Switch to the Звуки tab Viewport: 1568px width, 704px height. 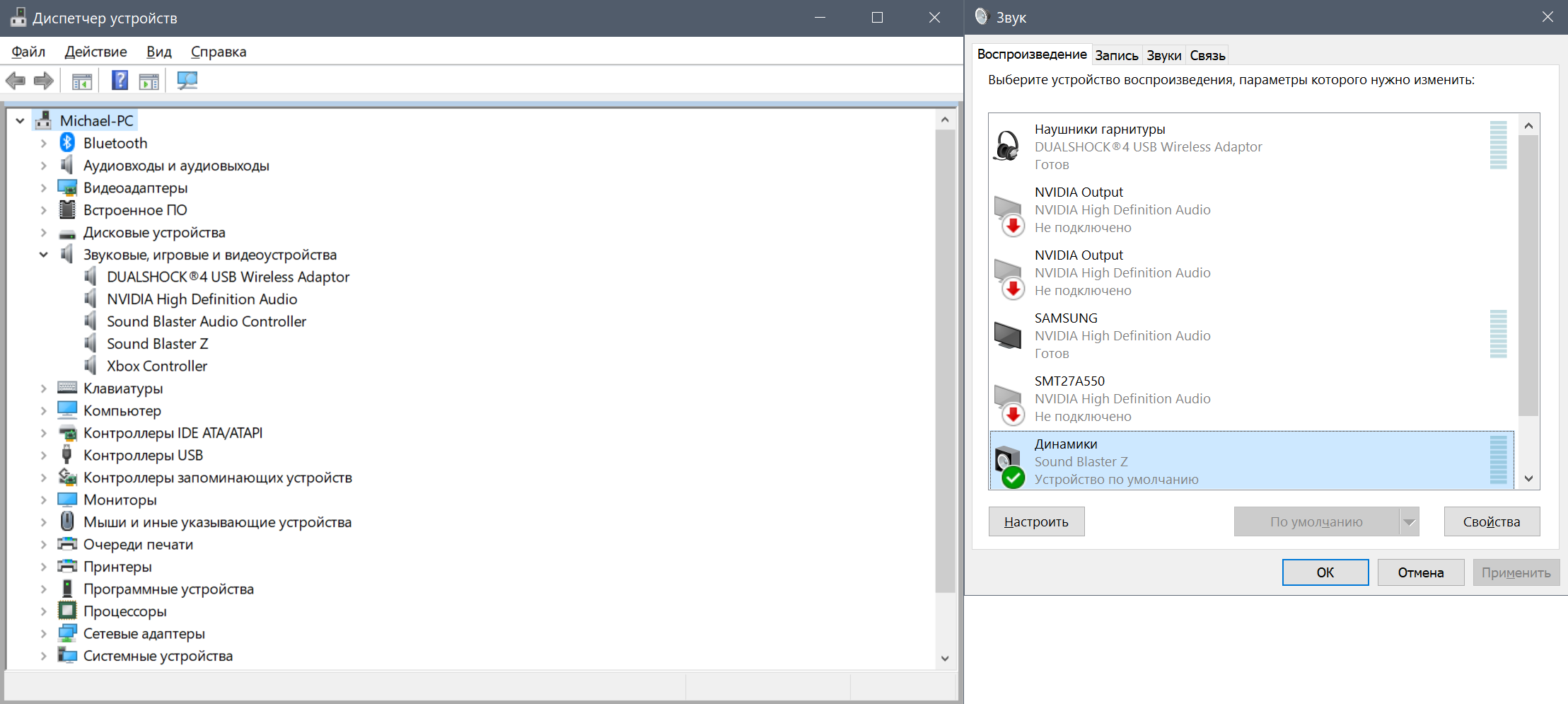1164,55
